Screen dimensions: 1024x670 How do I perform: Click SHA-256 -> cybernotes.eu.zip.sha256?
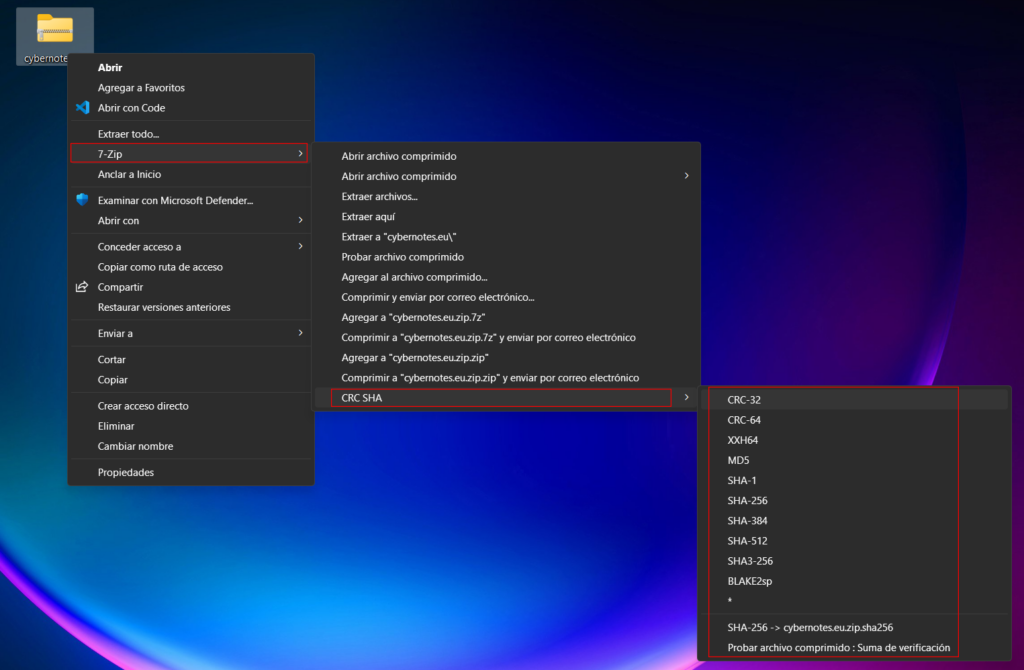point(810,627)
